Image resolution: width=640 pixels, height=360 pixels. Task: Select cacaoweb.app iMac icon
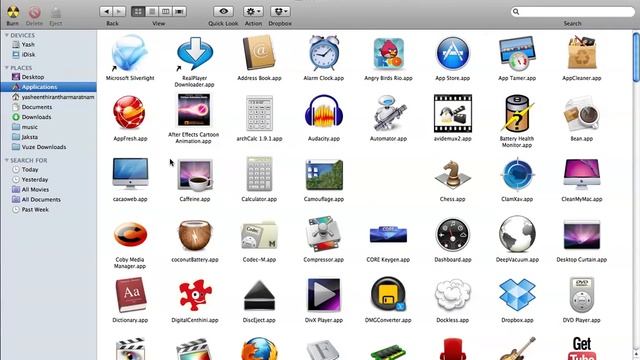130,173
